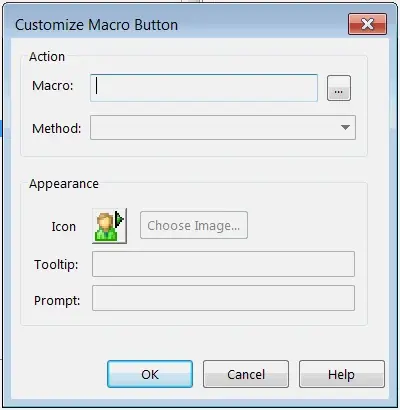400x410 pixels.
Task: Confirm the dialog with OK
Action: click(150, 374)
